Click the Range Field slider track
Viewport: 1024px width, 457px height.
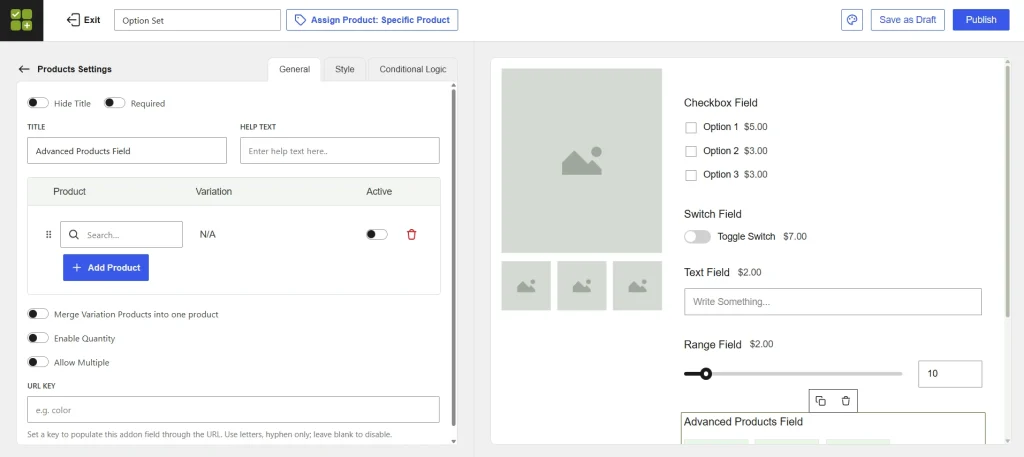click(x=793, y=374)
